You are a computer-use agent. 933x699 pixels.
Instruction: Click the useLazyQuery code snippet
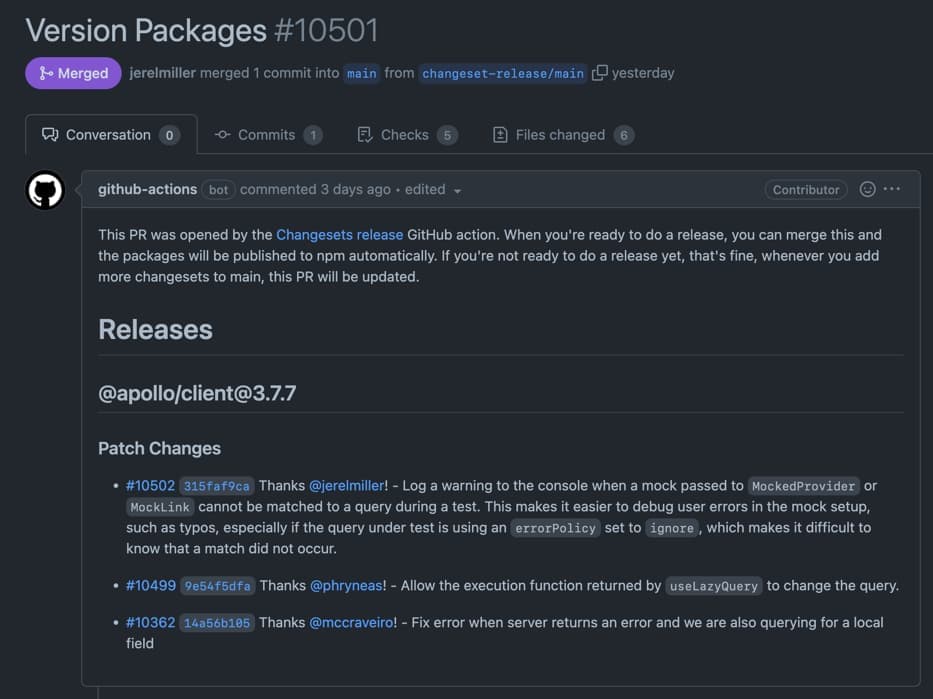(x=713, y=586)
